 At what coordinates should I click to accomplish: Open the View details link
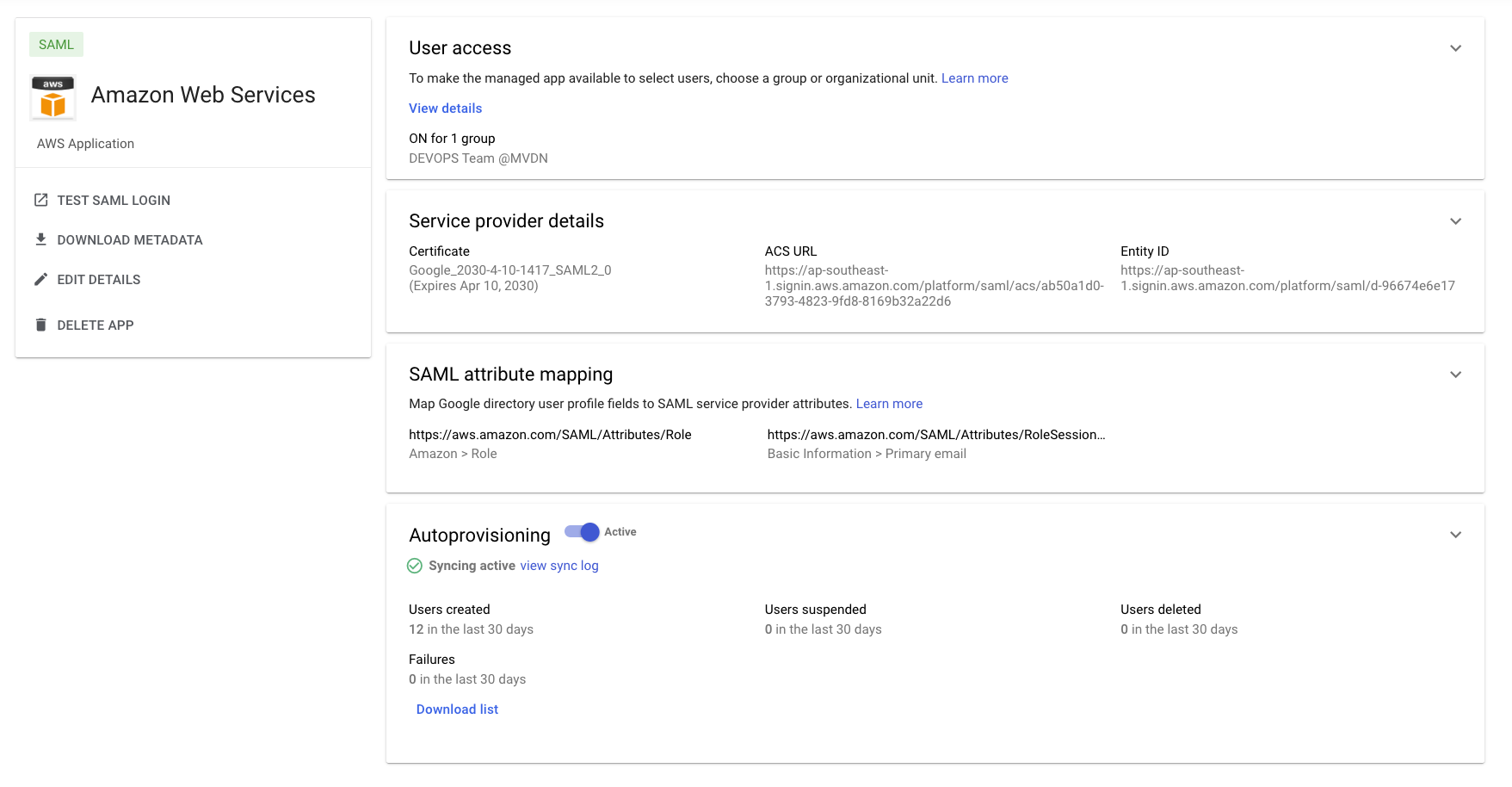click(445, 108)
